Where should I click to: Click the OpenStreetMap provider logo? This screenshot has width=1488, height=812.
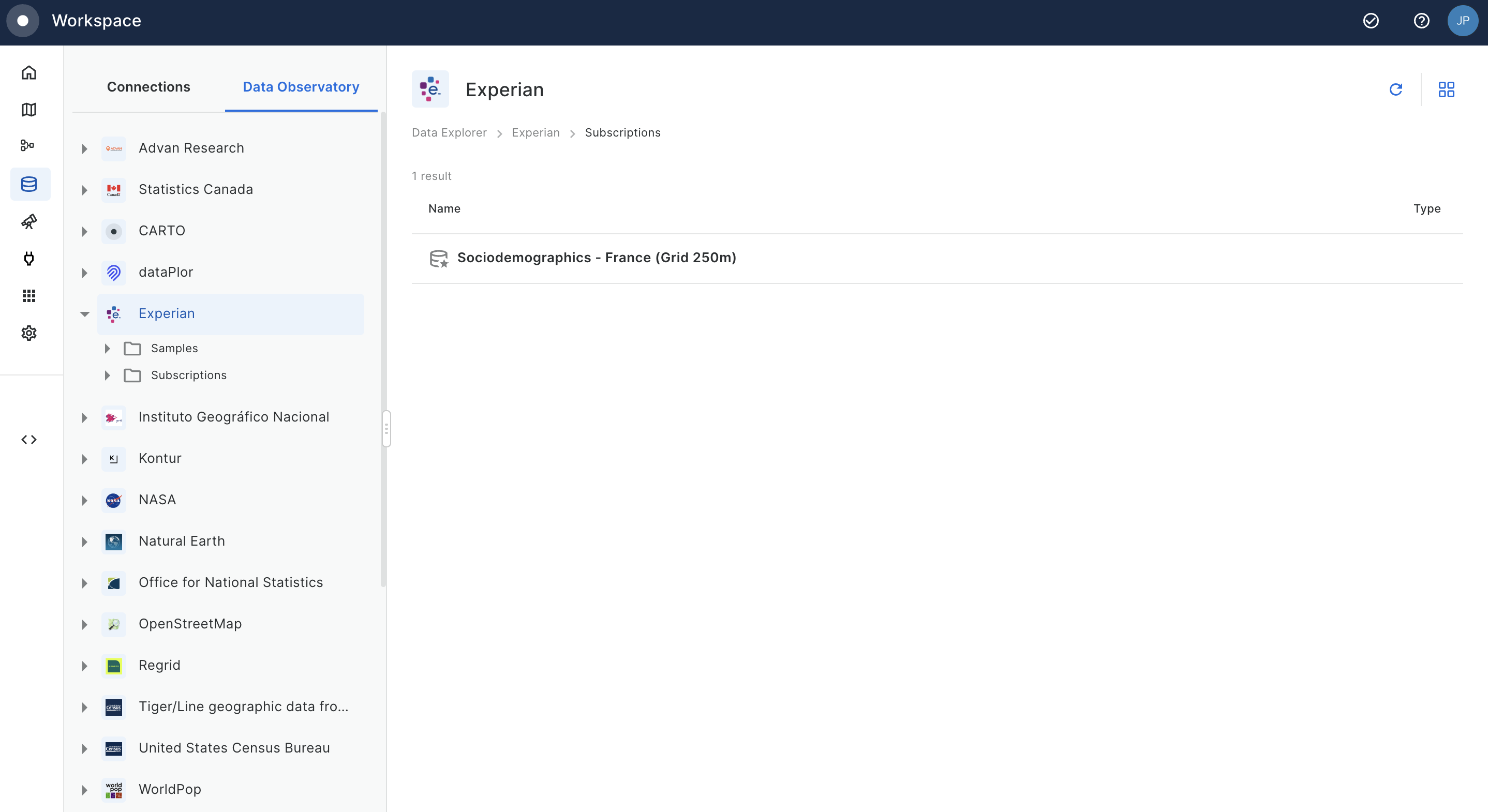tap(114, 624)
